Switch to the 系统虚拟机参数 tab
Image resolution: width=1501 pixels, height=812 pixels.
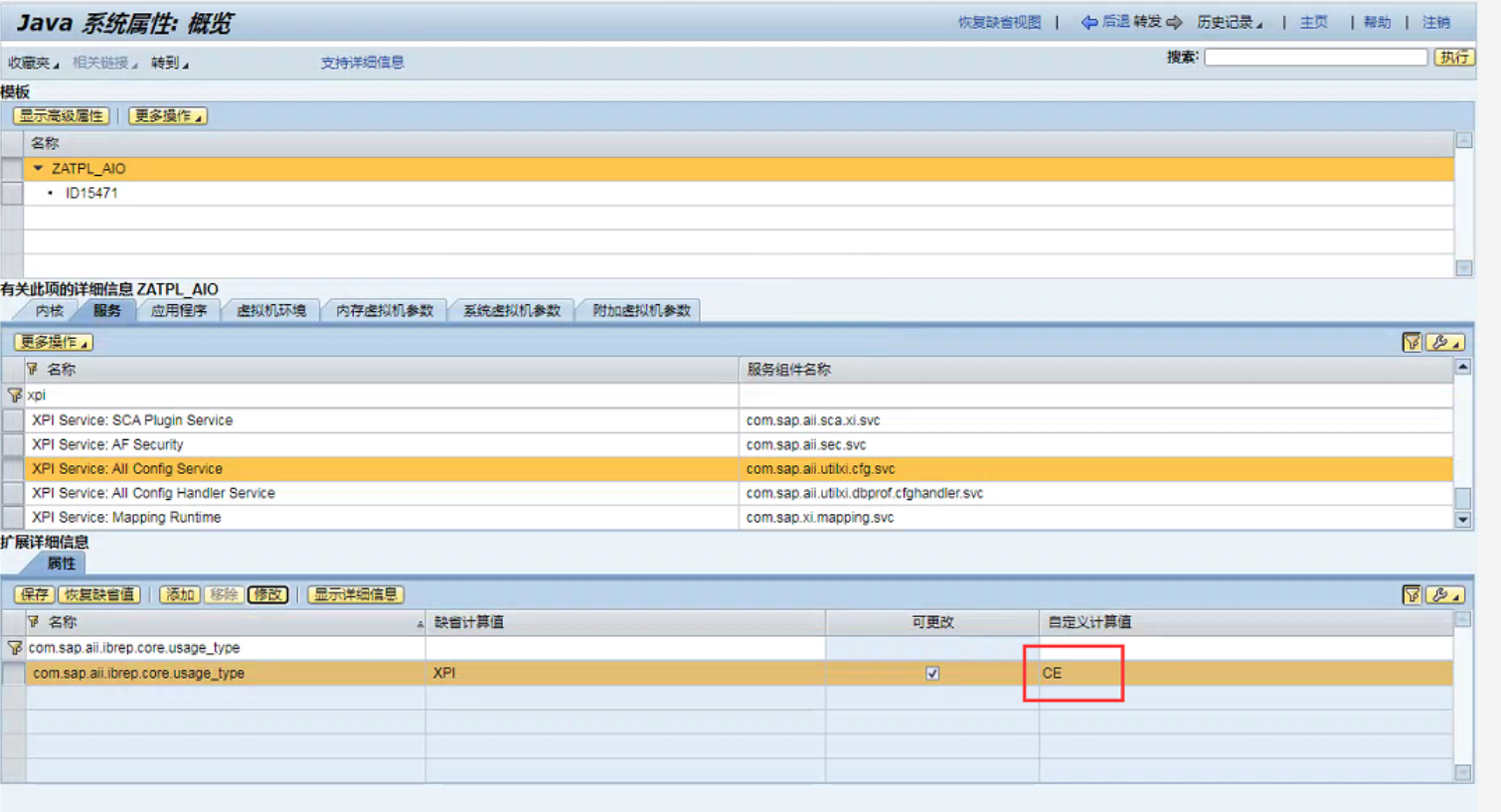click(512, 309)
